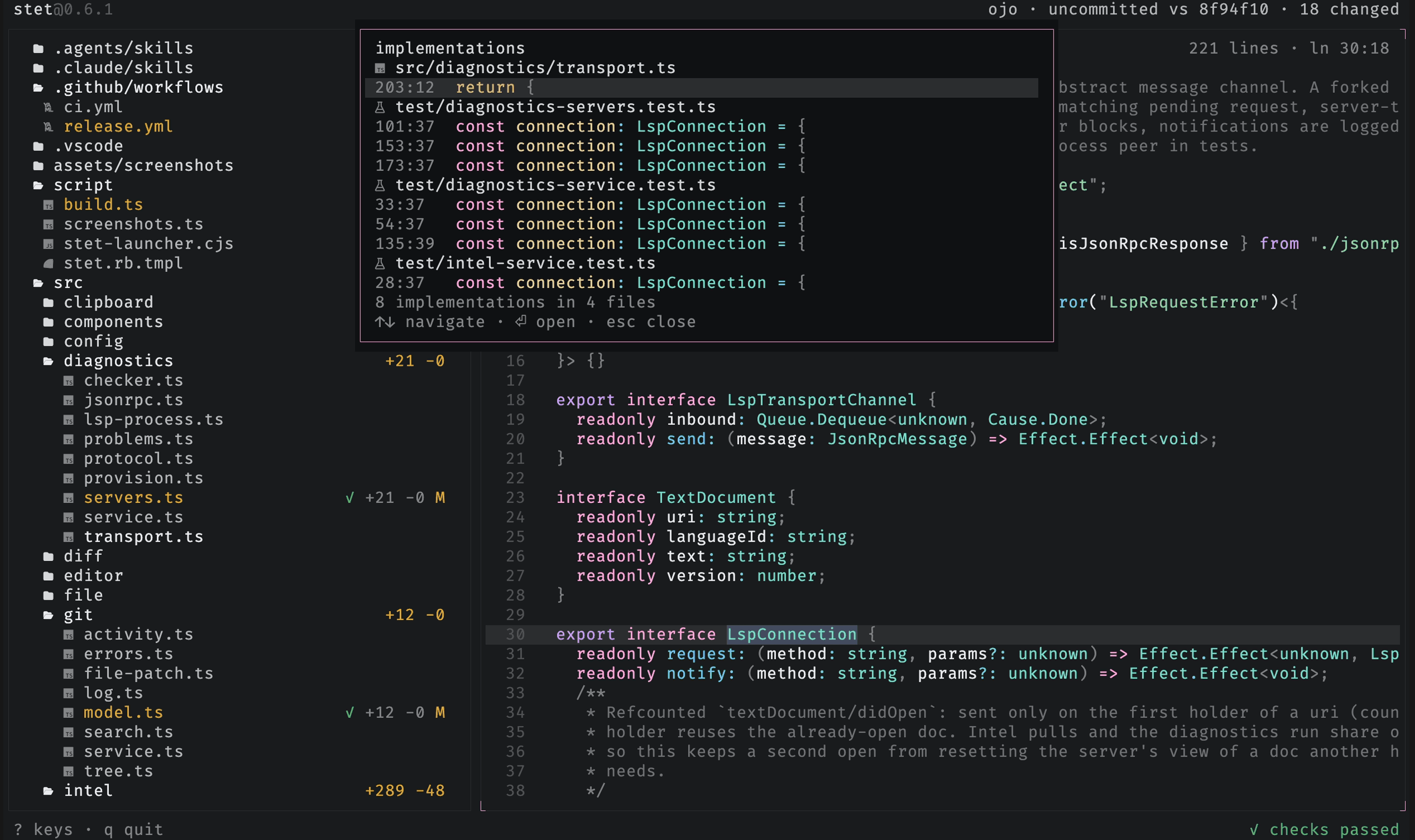1415x840 pixels.
Task: Click the 'ln 30:18' cursor position label
Action: click(x=1349, y=49)
